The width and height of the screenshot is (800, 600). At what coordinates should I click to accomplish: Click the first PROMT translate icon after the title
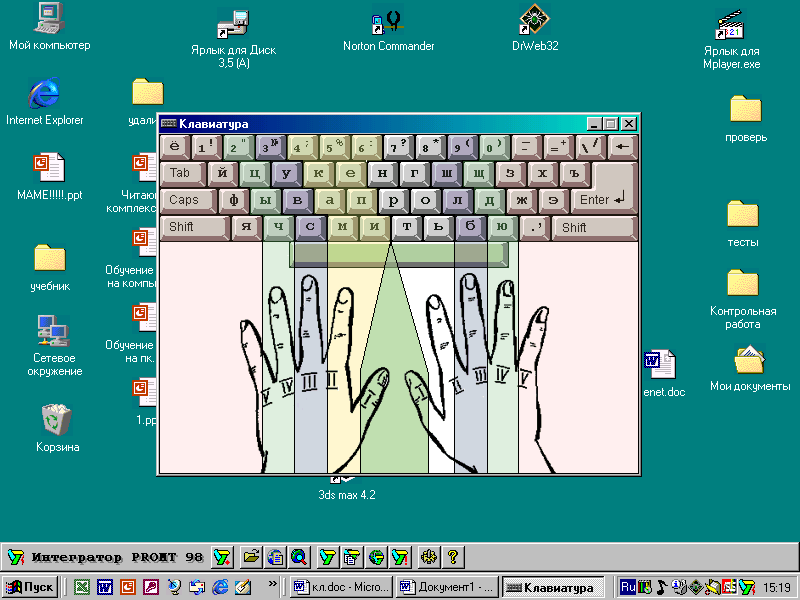tap(222, 557)
